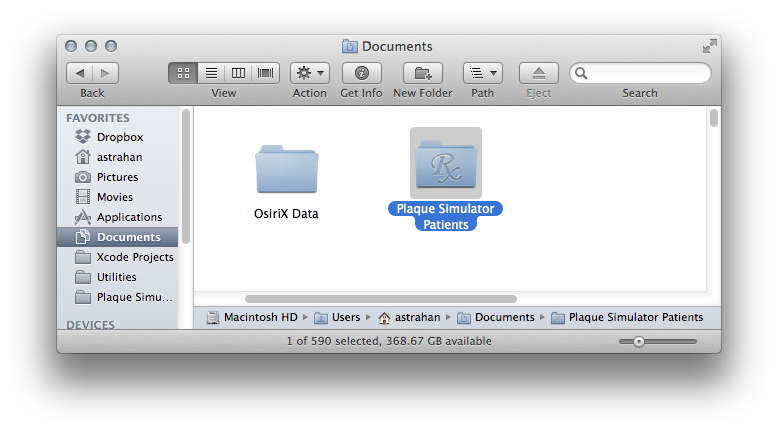Open Applications in the sidebar
778x432 pixels.
point(129,217)
